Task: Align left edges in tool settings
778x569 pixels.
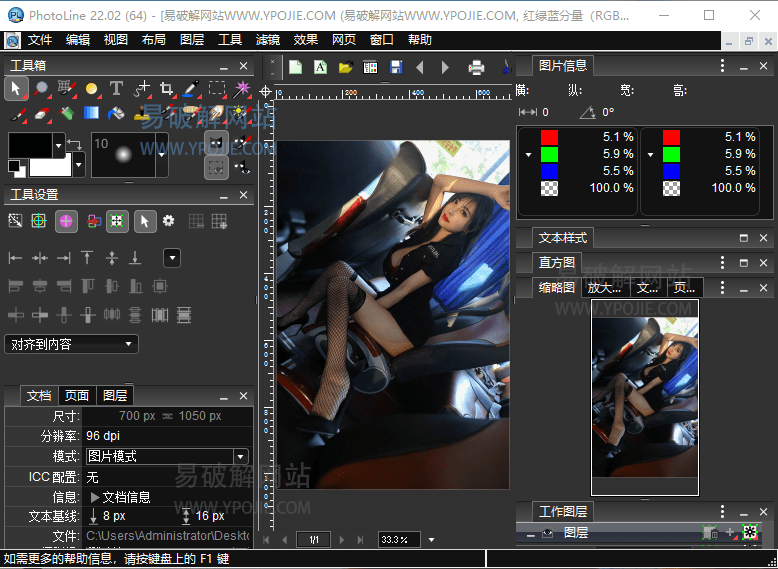Action: (15, 257)
